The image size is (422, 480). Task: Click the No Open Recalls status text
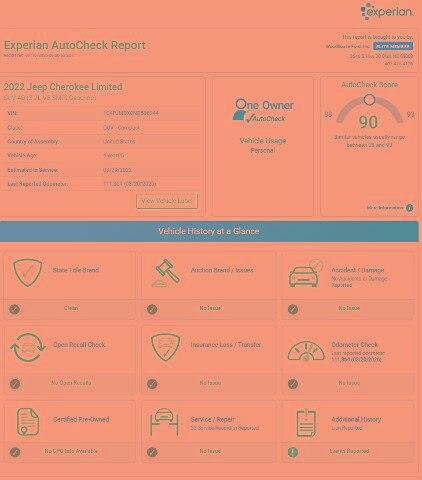(x=71, y=383)
